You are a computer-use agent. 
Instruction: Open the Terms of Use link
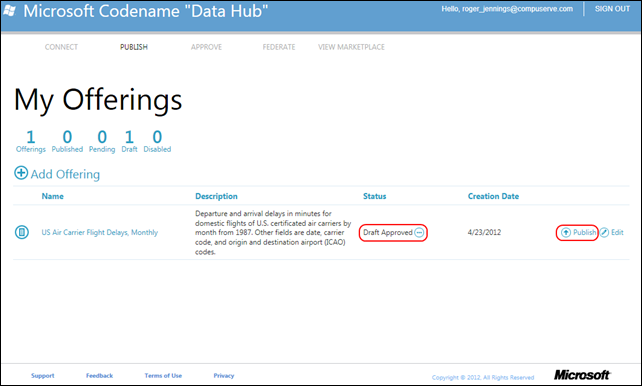point(163,376)
